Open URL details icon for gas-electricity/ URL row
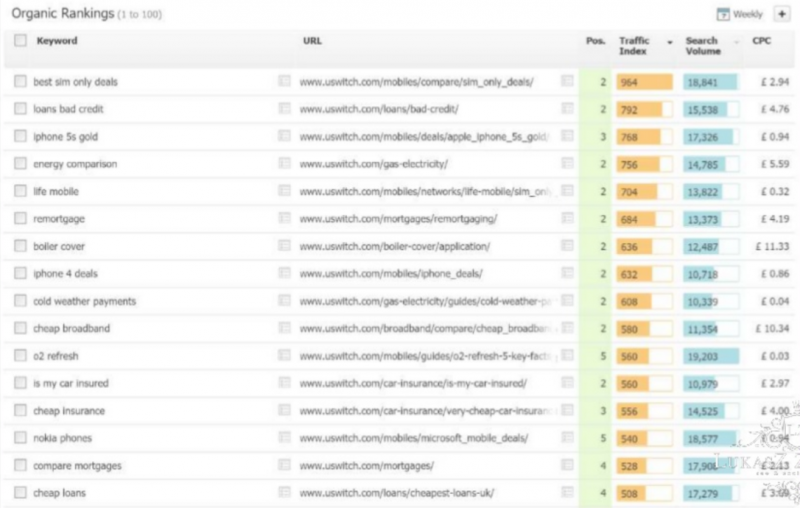800x508 pixels. point(567,163)
